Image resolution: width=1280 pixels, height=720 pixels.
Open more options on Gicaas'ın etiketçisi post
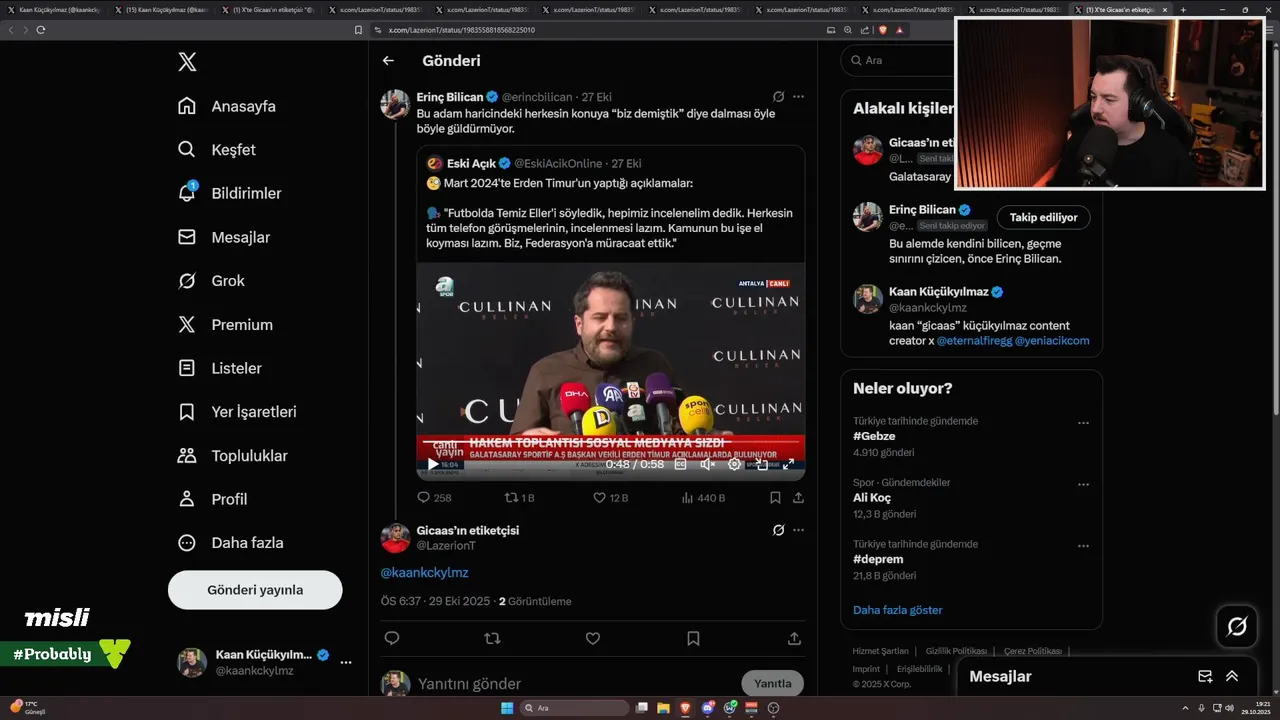798,530
